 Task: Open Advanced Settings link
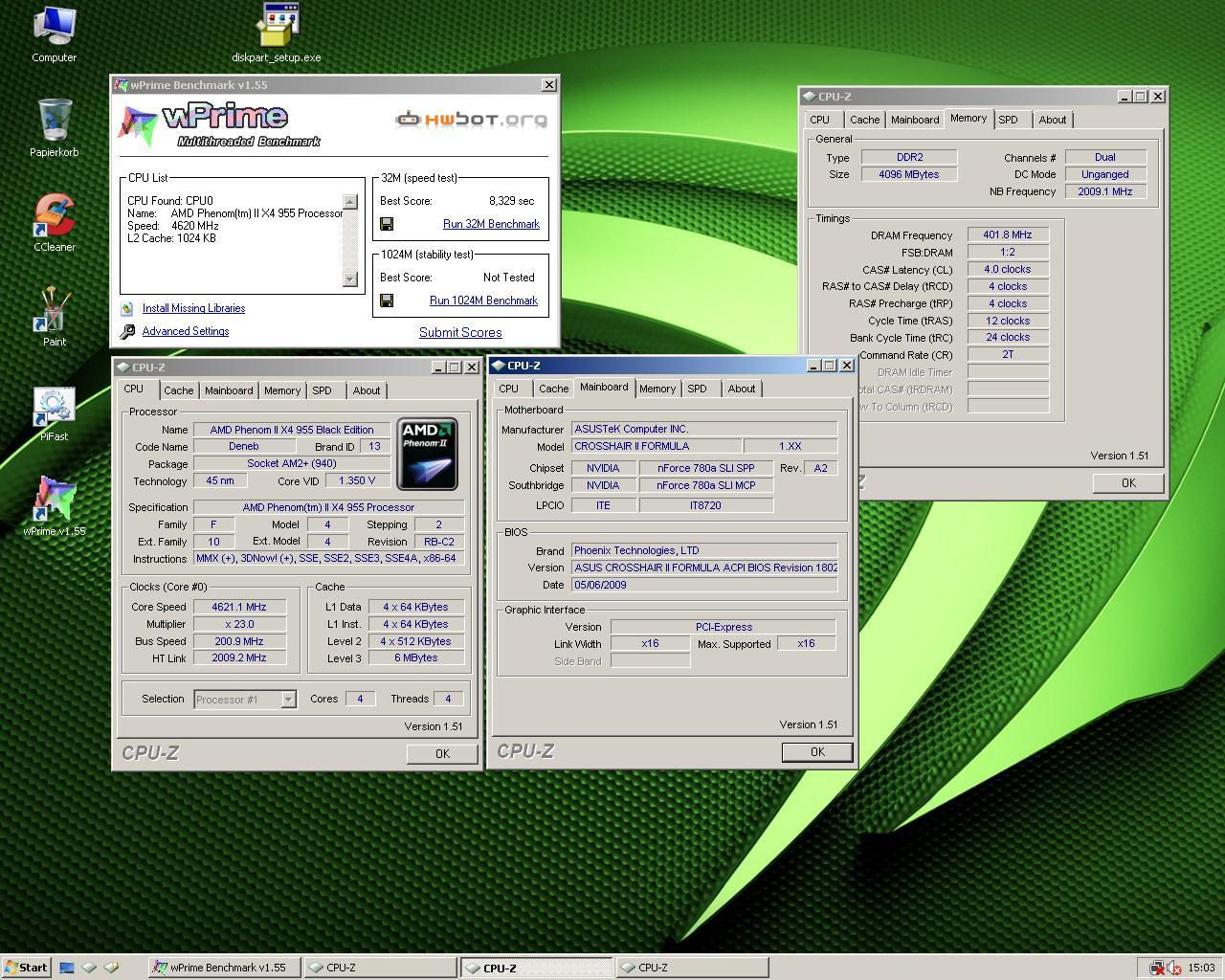click(186, 331)
